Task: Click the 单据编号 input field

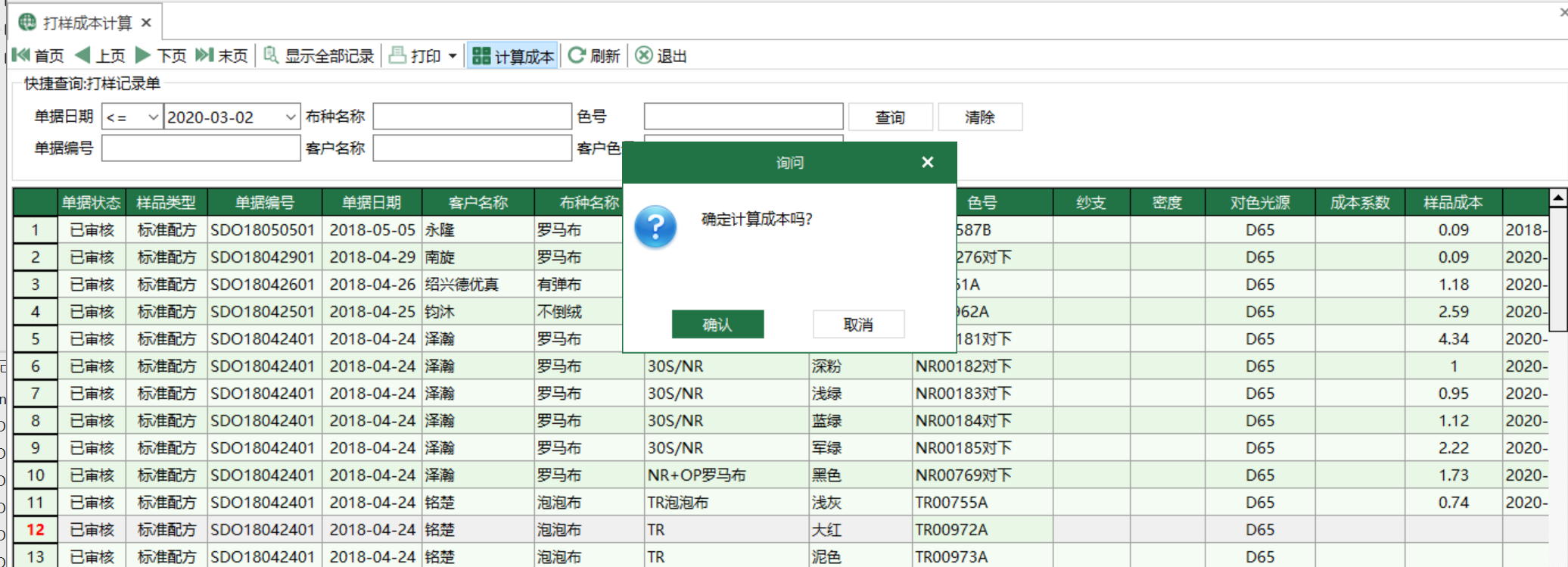Action: pyautogui.click(x=201, y=148)
